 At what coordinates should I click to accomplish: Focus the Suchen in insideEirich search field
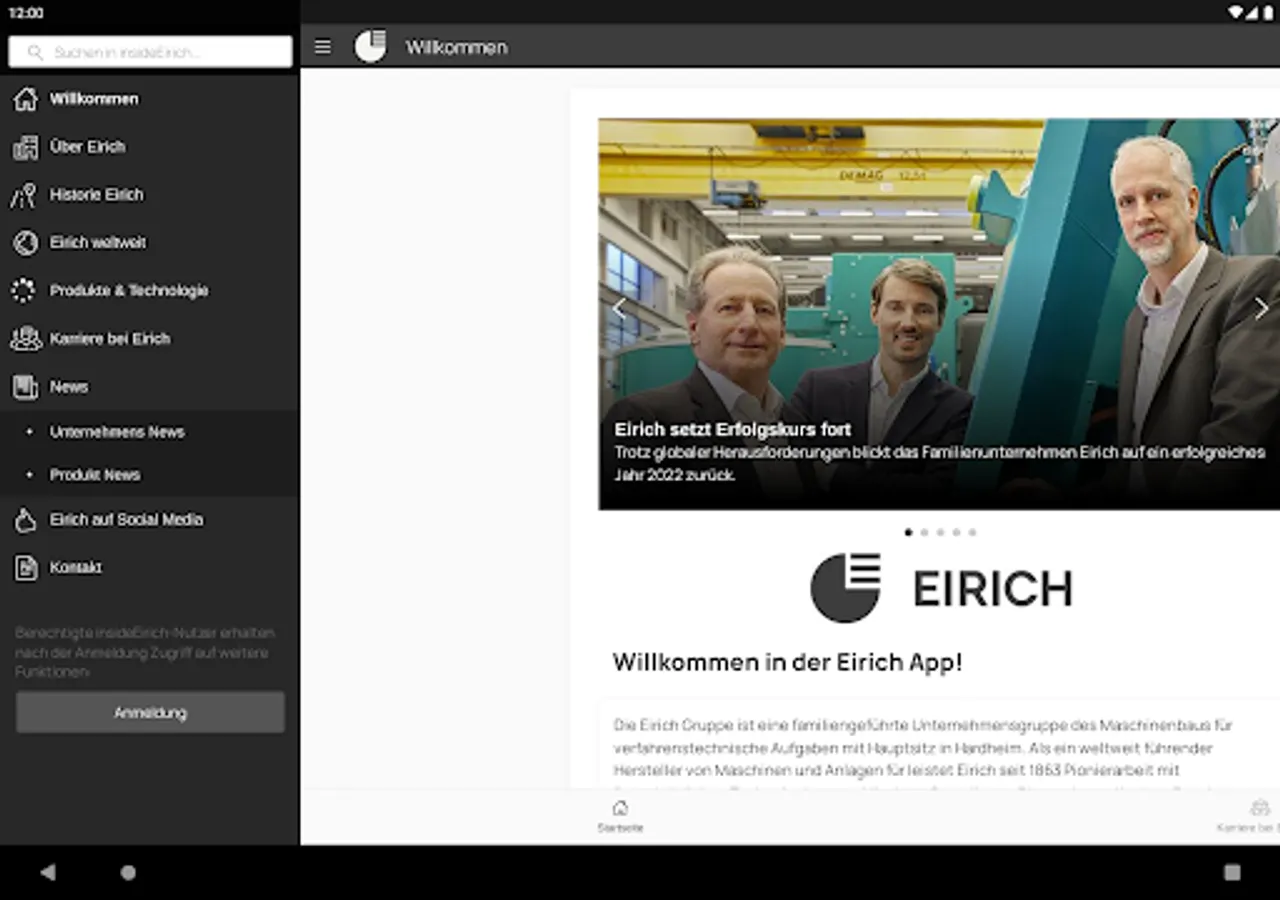[x=150, y=52]
